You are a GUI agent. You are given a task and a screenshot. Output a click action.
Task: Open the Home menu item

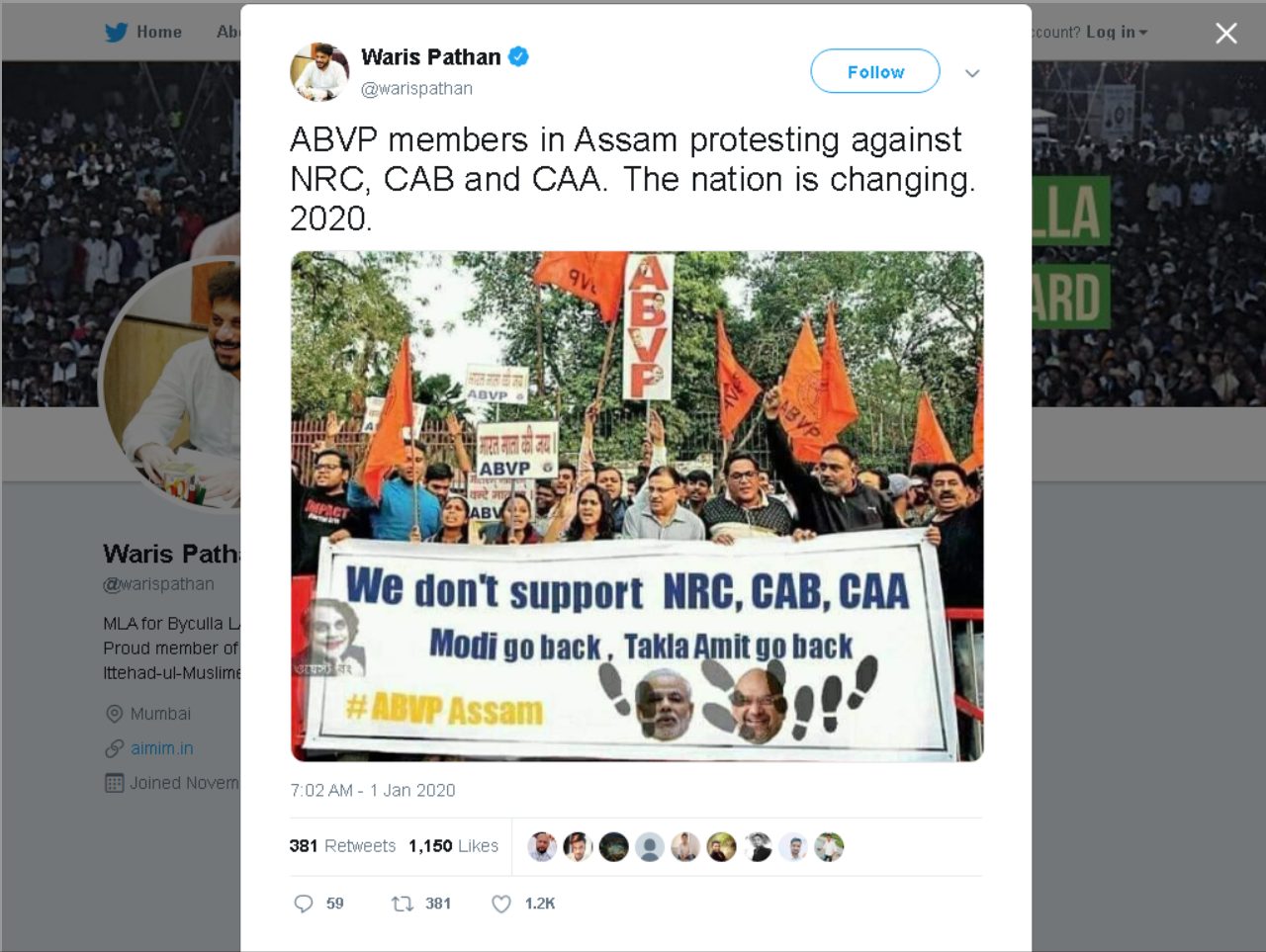tap(159, 32)
